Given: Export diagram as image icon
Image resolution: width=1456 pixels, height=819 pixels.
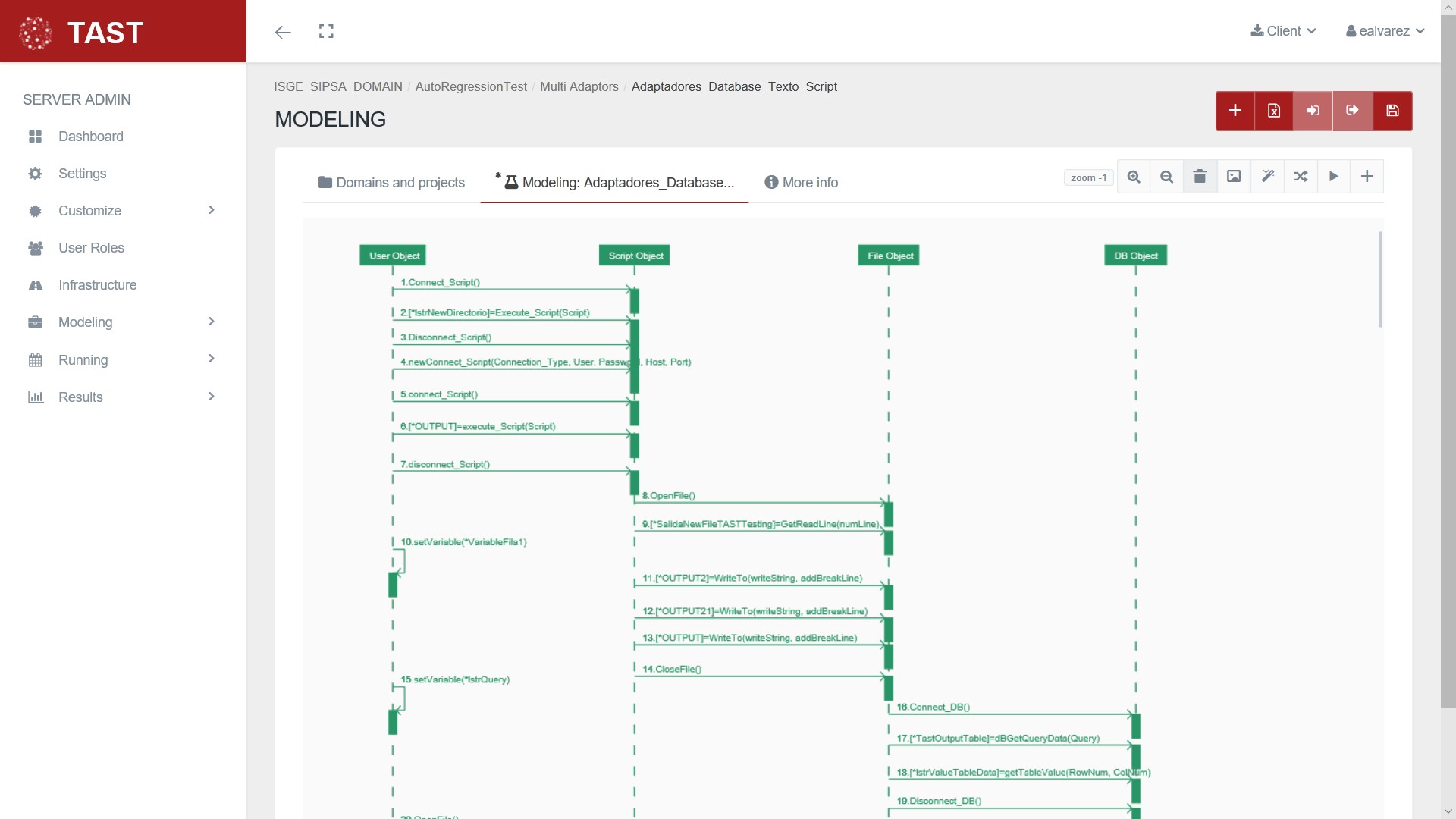Looking at the screenshot, I should pyautogui.click(x=1234, y=177).
